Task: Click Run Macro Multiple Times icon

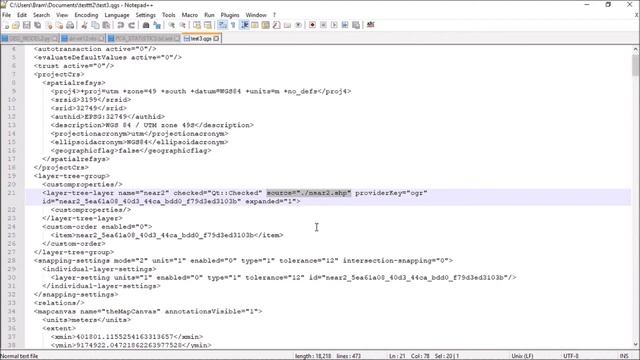Action: (x=345, y=25)
